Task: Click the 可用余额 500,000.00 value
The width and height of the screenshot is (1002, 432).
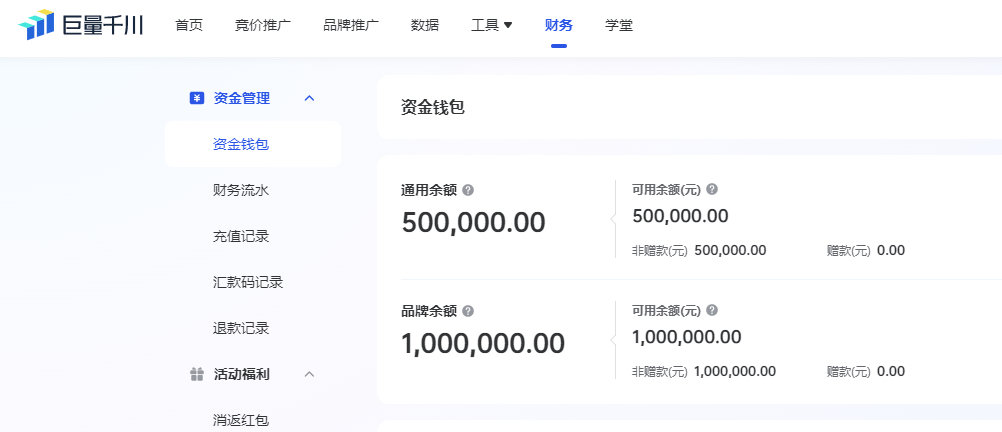Action: [x=681, y=217]
